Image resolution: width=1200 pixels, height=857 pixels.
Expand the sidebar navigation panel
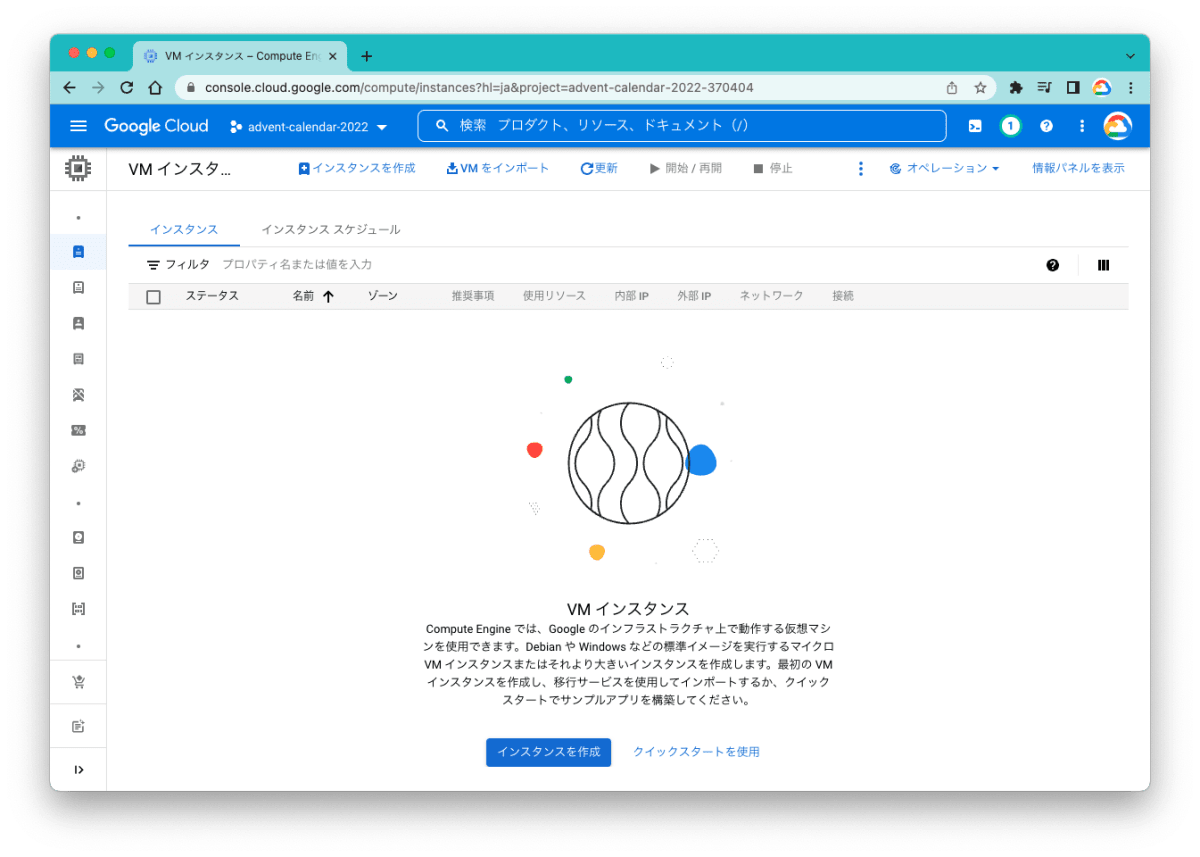click(x=78, y=769)
